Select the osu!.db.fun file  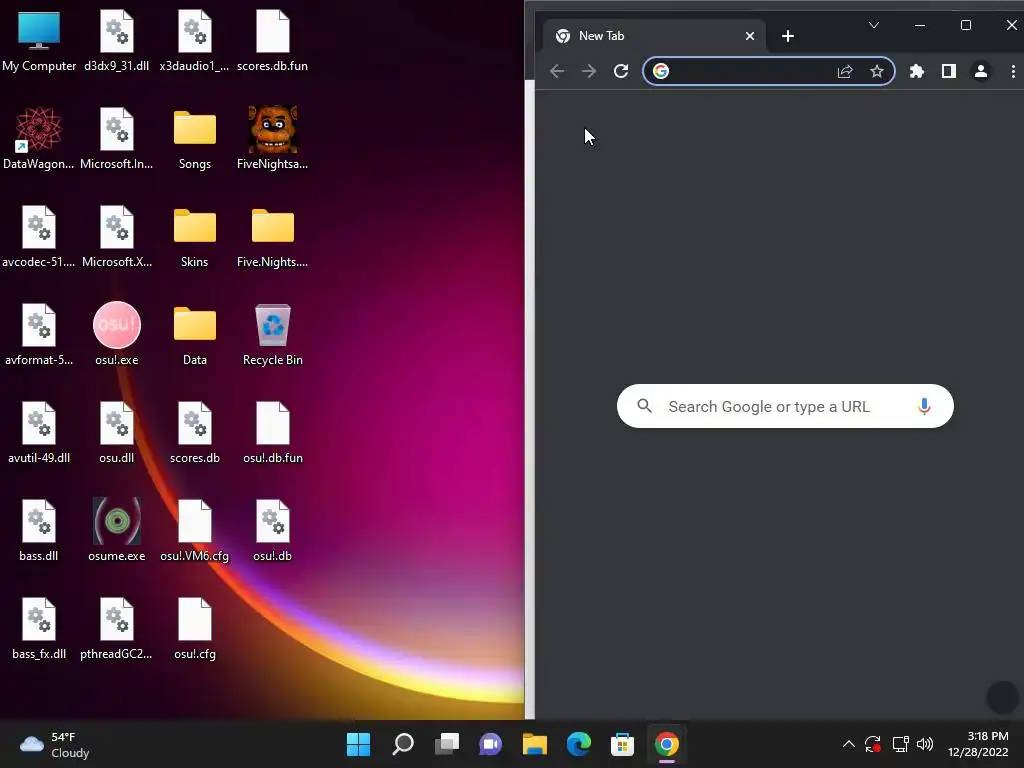click(x=272, y=432)
